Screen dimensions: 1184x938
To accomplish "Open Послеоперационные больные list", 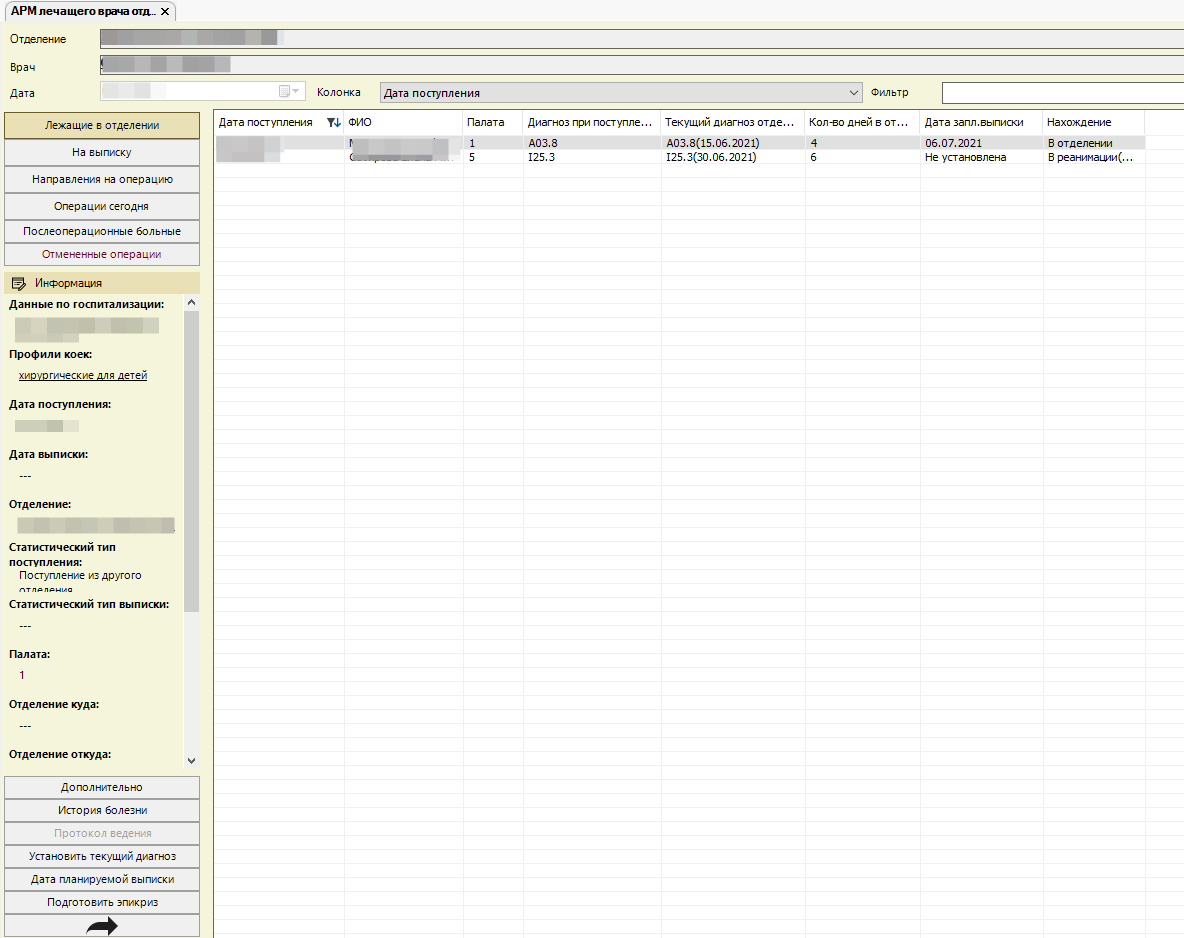I will click(x=102, y=231).
